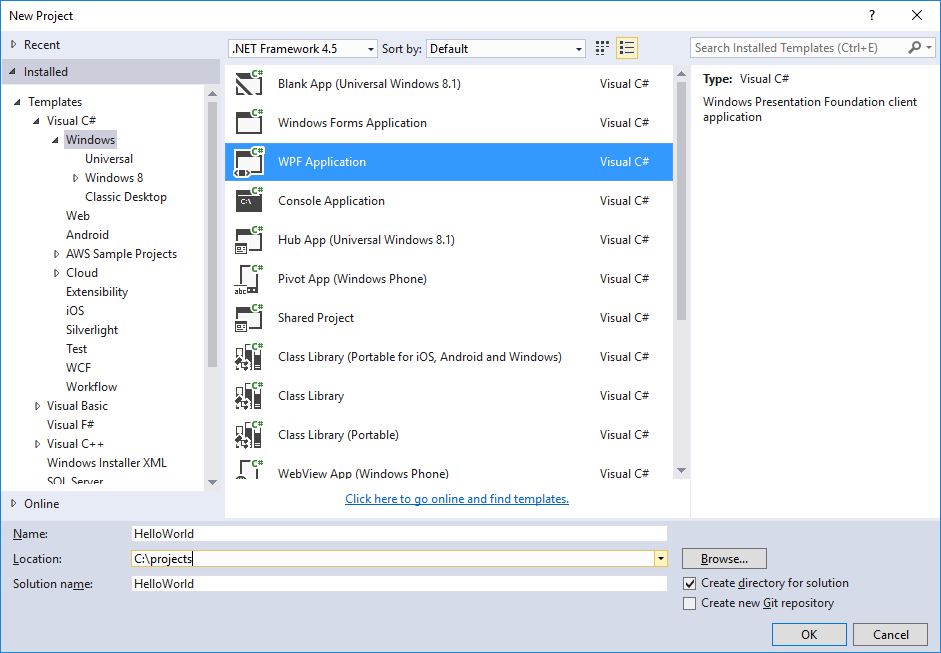
Task: Click the Cancel button
Action: click(891, 634)
